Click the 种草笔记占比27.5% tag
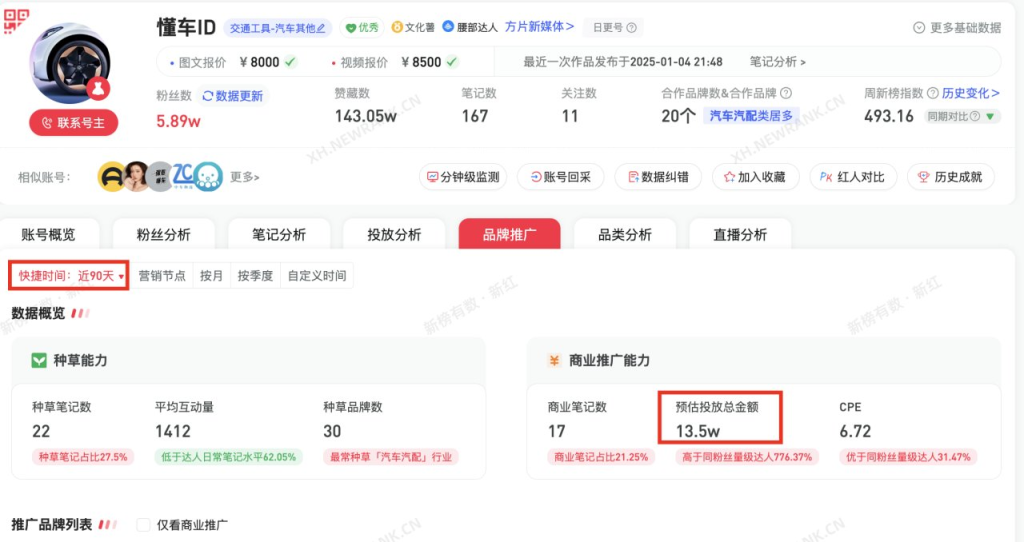Screen dimensions: 1024x542 pos(83,457)
